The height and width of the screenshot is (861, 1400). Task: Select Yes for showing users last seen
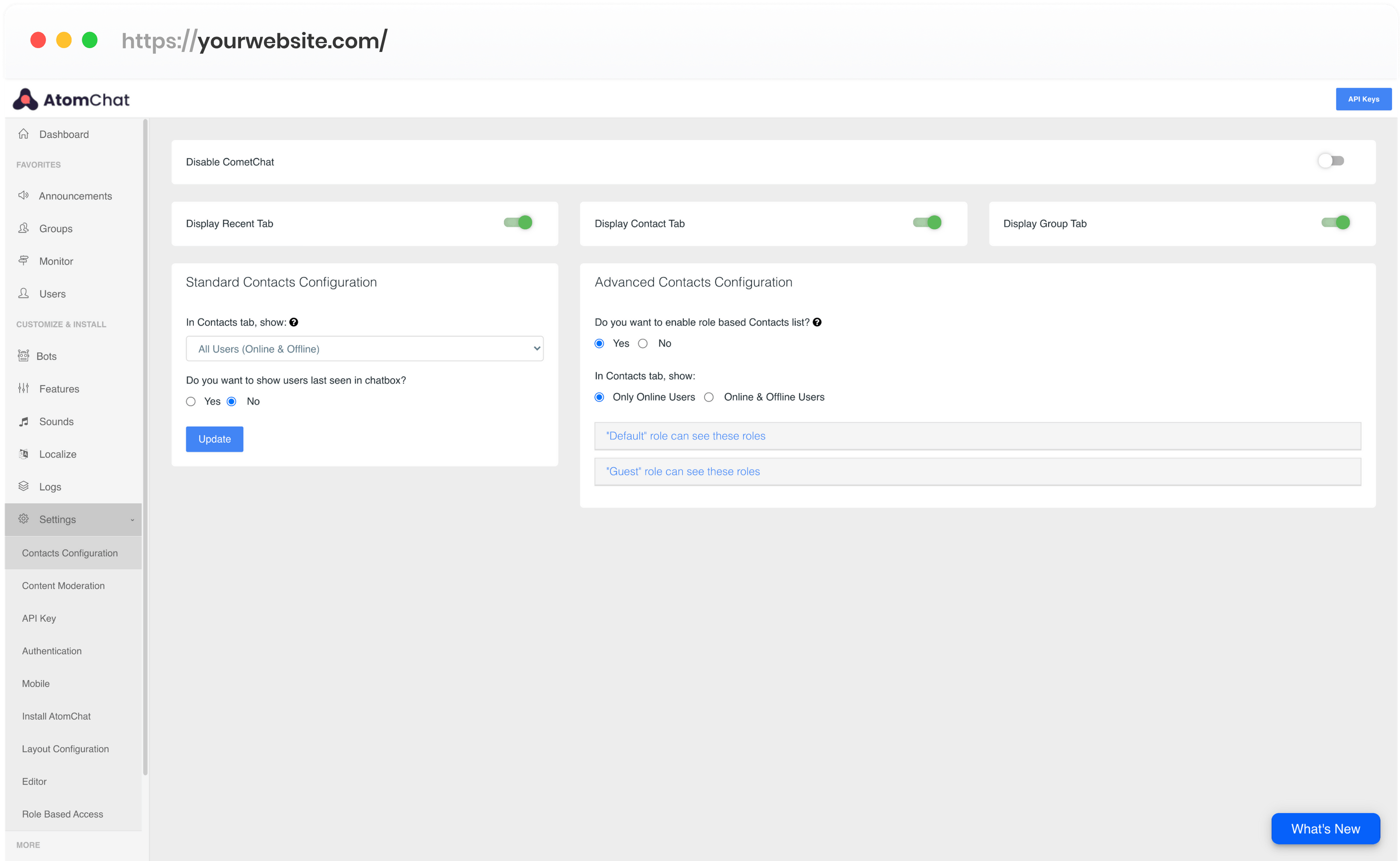191,401
